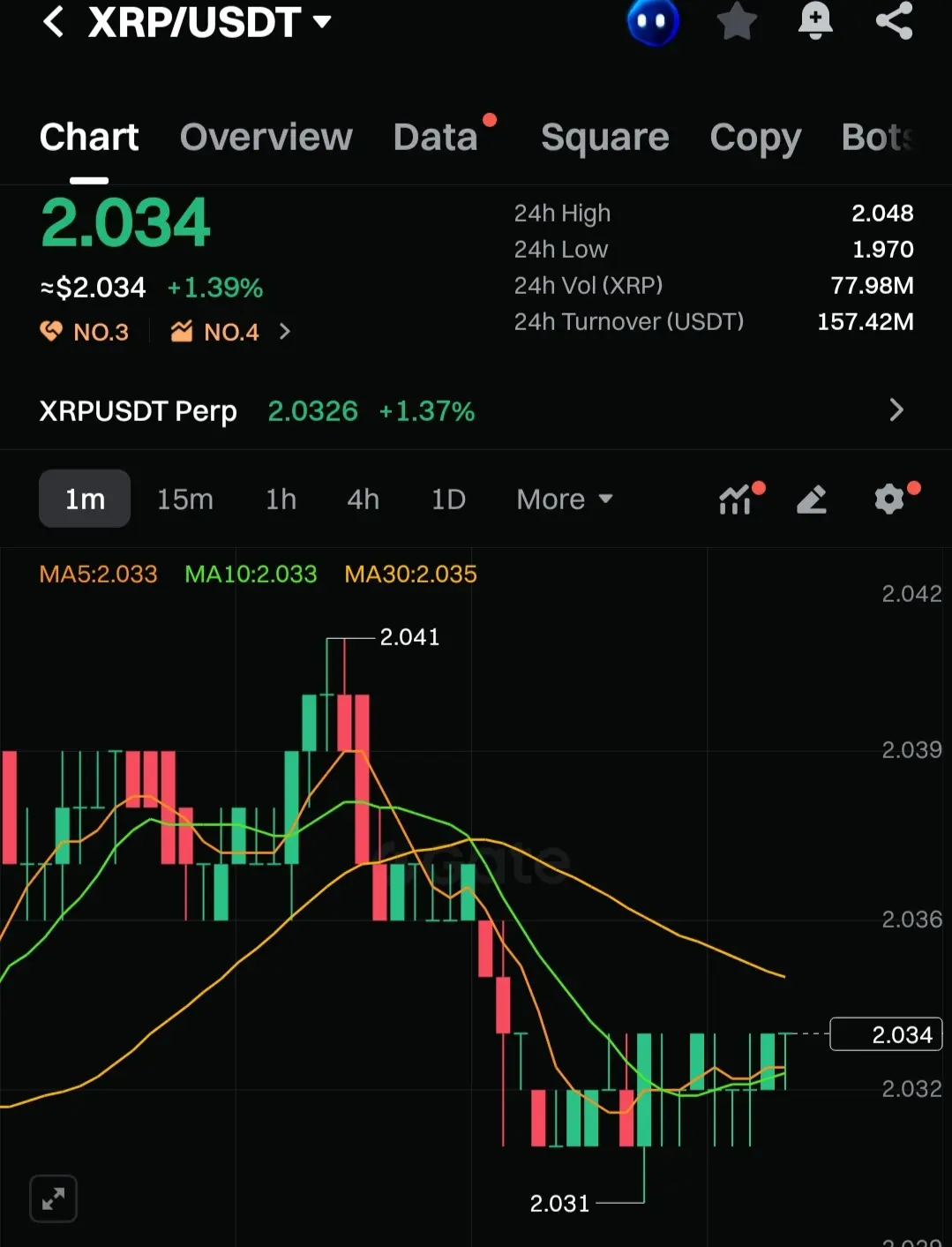Tap the +1.37% perp change value
952x1247 pixels.
pyautogui.click(x=427, y=411)
